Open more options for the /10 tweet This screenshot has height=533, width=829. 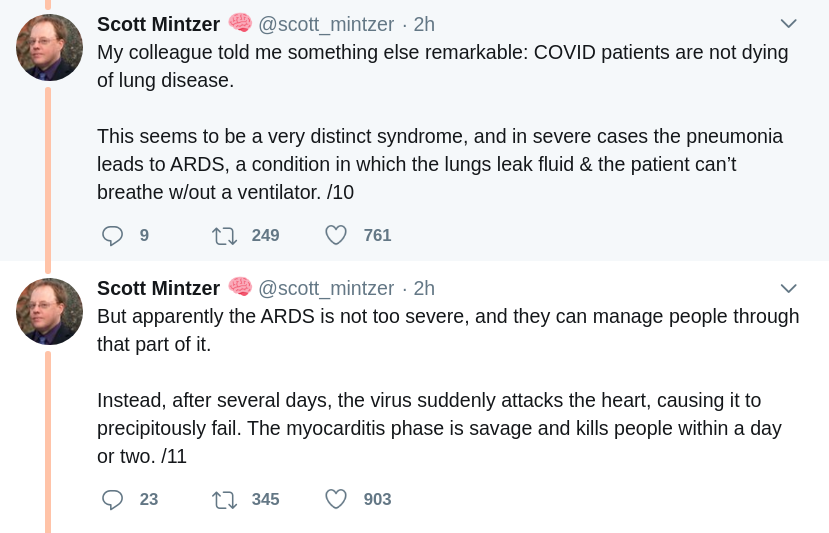click(x=788, y=24)
